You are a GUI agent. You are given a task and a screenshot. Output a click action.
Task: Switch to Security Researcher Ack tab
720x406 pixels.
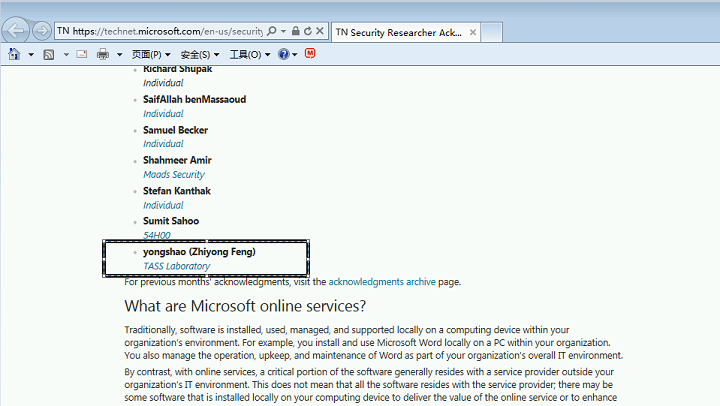[399, 32]
